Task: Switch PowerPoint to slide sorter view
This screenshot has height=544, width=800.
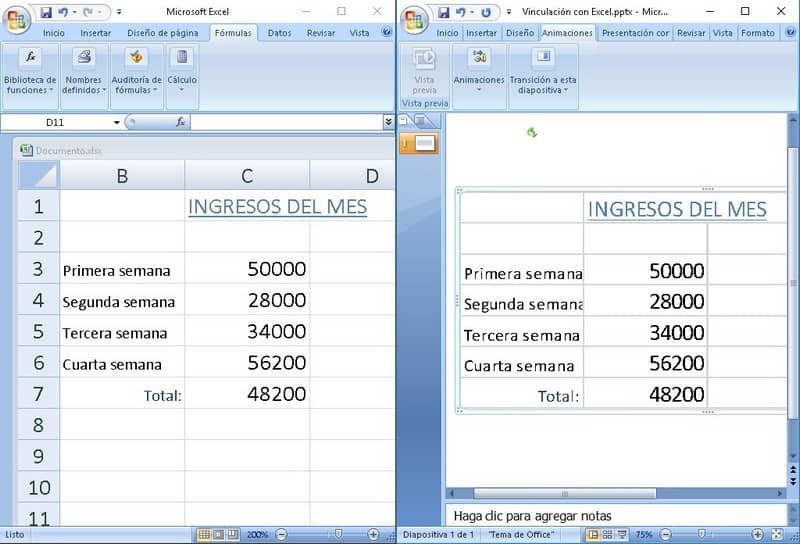Action: coord(607,534)
